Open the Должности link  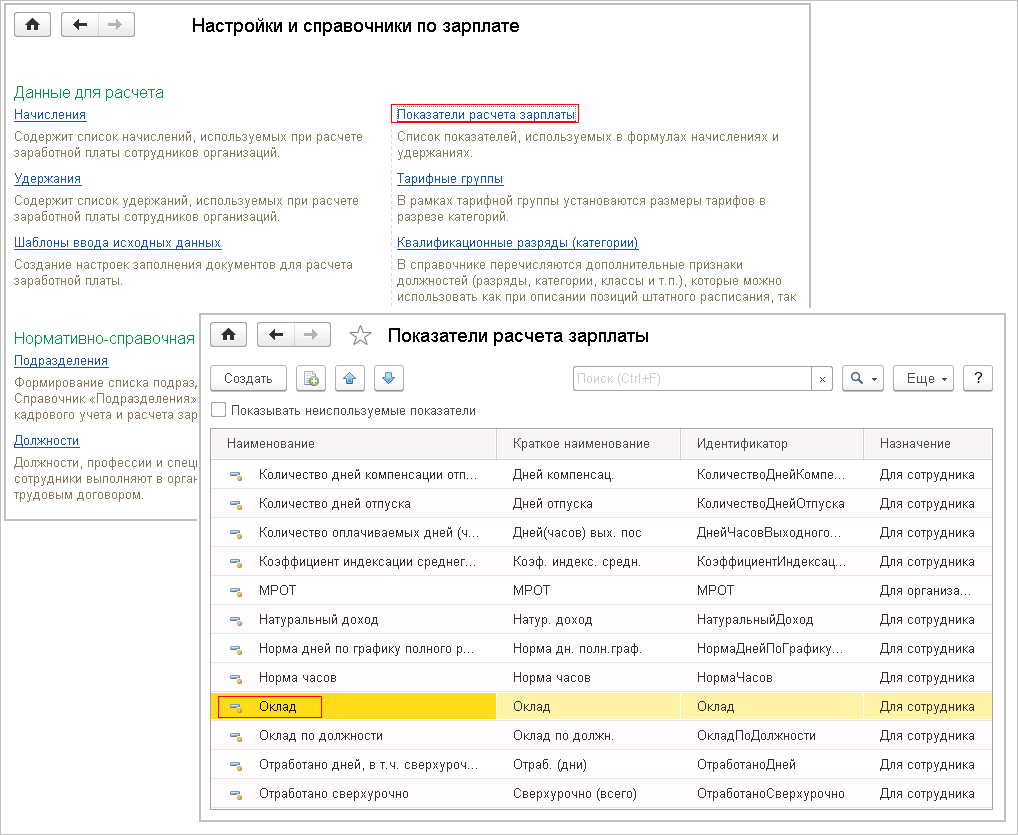(47, 441)
